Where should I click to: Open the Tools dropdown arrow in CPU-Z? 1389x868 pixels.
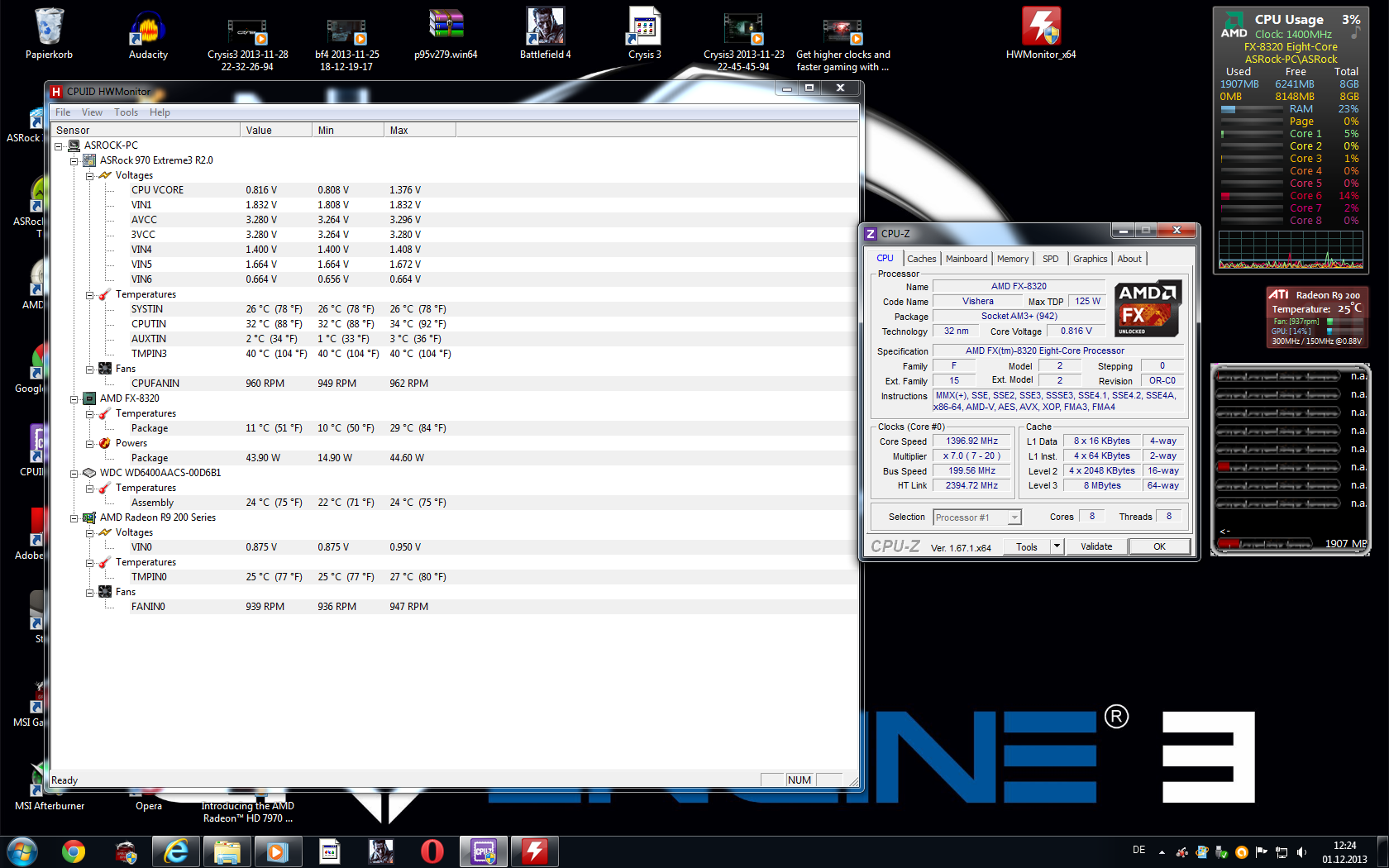click(1057, 546)
